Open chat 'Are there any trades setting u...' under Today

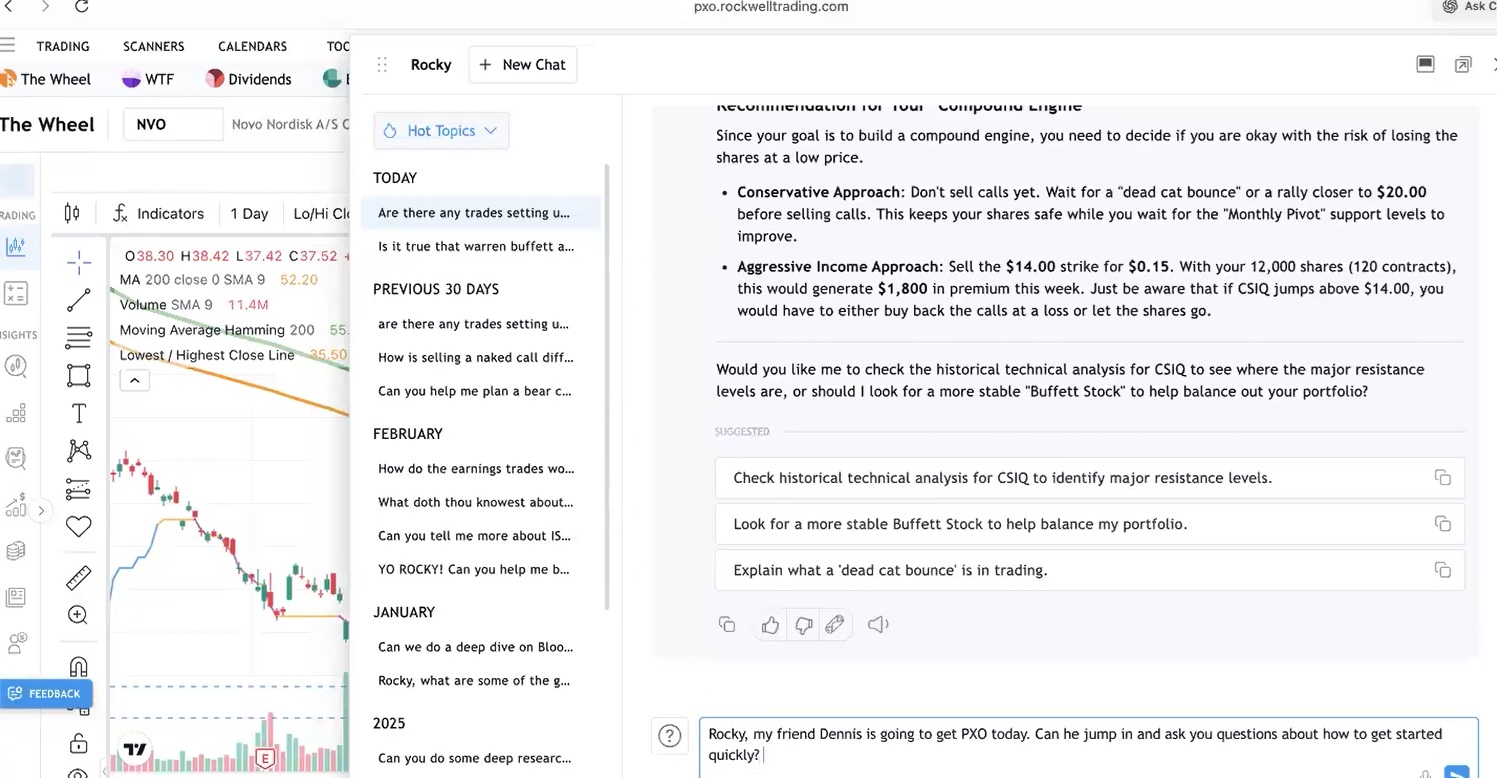481,213
